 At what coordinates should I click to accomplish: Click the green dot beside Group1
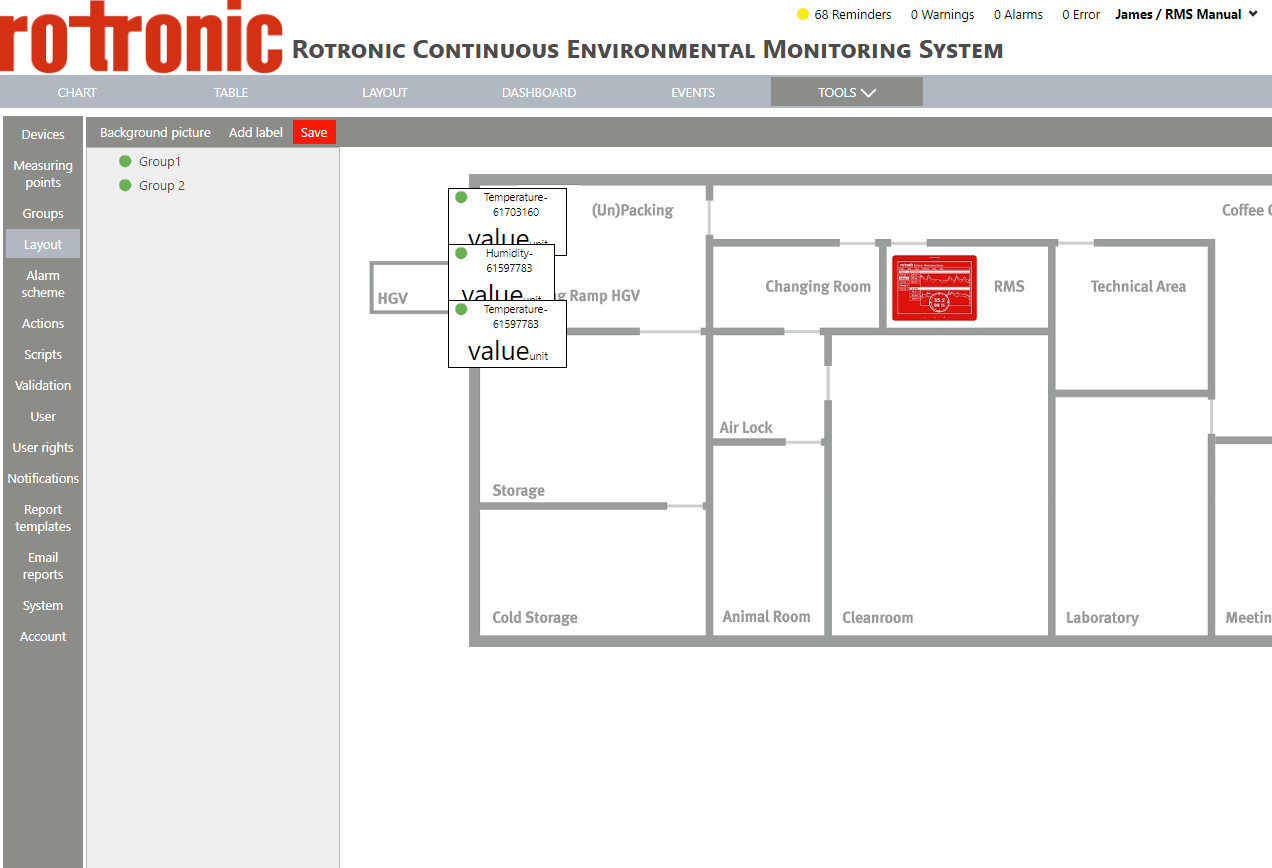(125, 161)
